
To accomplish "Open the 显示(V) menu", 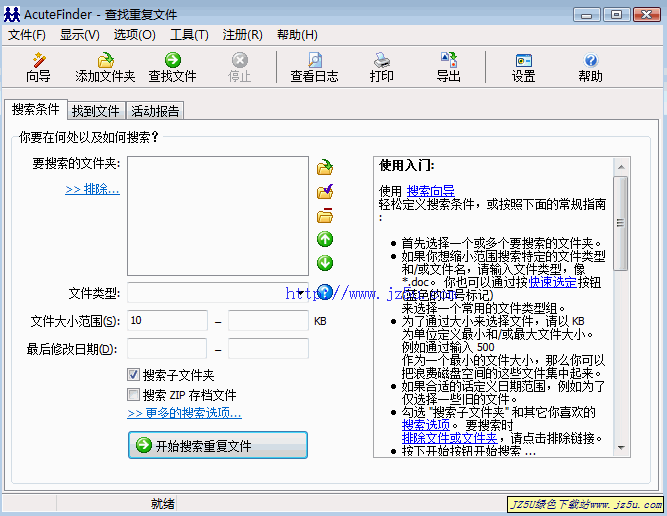I will pyautogui.click(x=80, y=35).
